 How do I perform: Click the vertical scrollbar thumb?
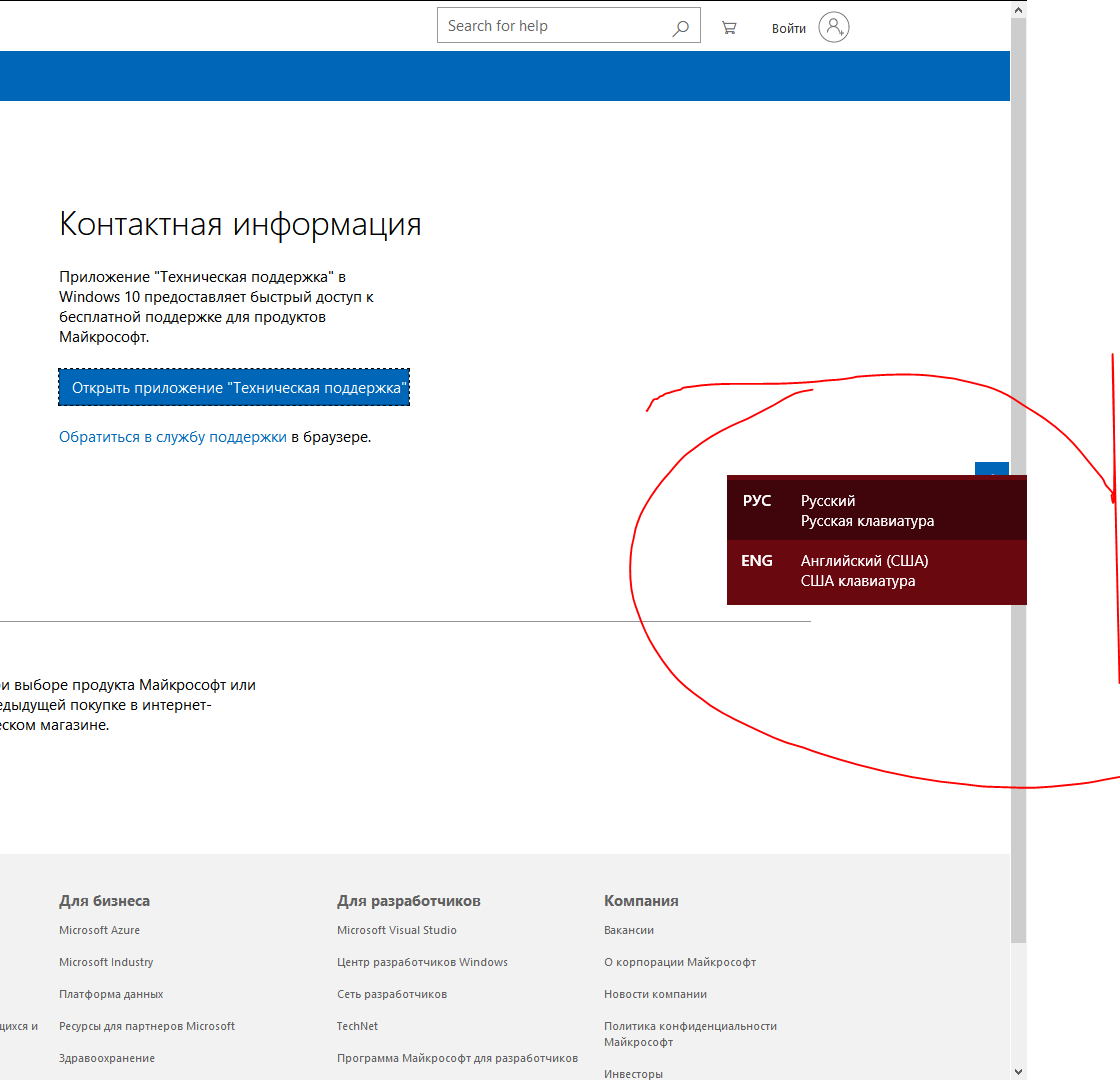click(x=1019, y=480)
